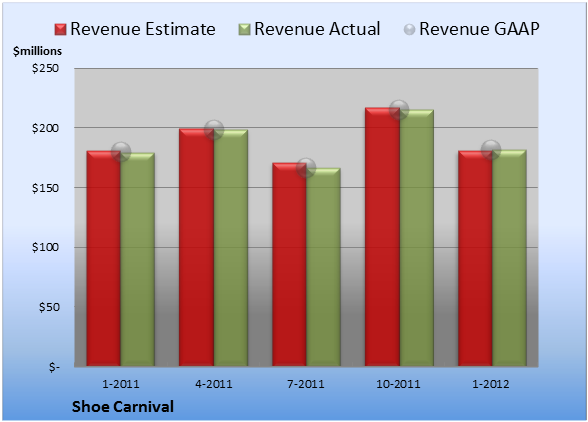The width and height of the screenshot is (588, 422).
Task: Click the '$-' axis baseline label
Action: coord(54,367)
